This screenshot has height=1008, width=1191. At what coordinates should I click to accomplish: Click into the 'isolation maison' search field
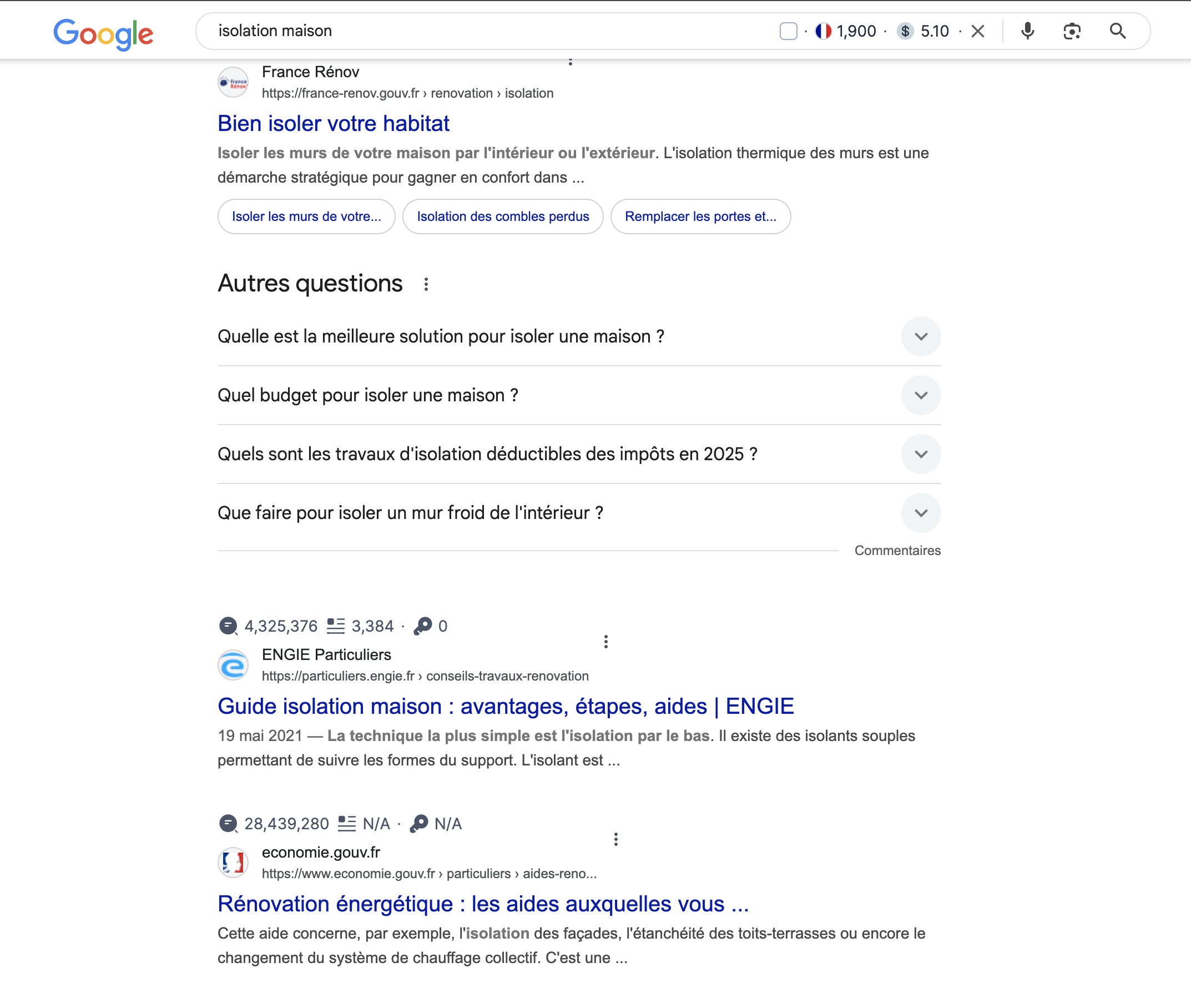tap(491, 31)
